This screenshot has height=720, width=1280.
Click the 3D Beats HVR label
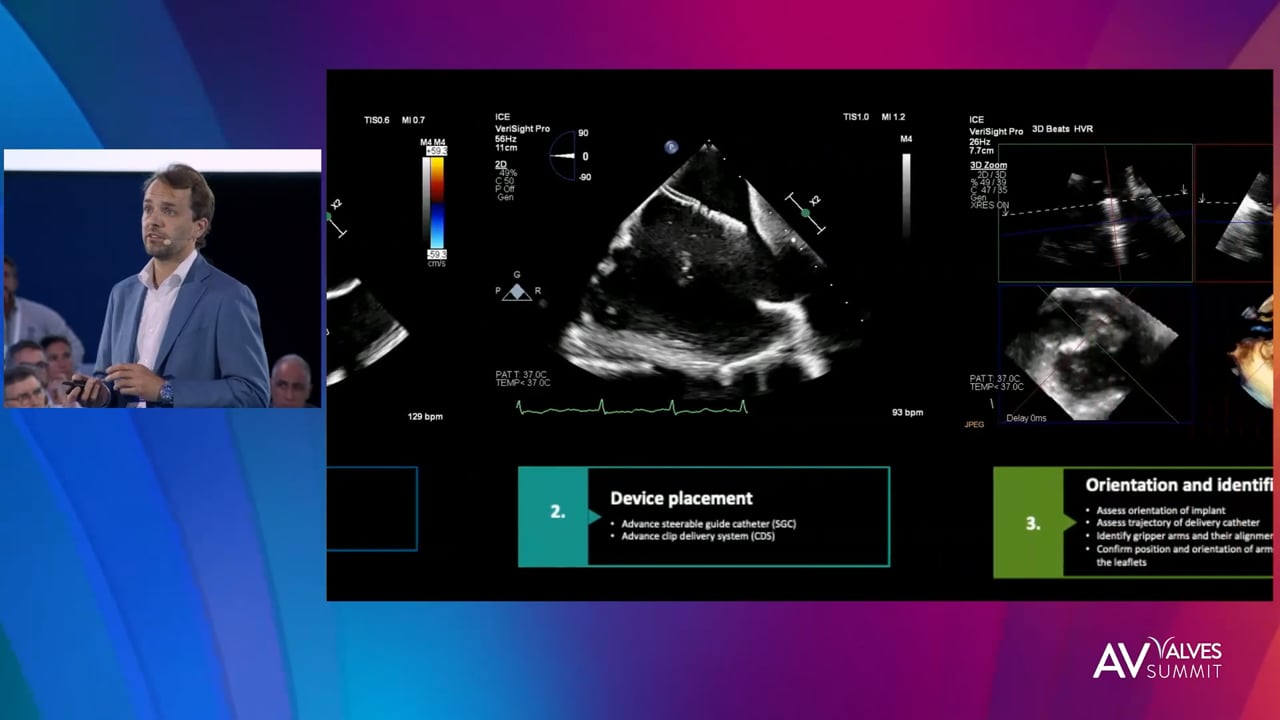point(1061,130)
